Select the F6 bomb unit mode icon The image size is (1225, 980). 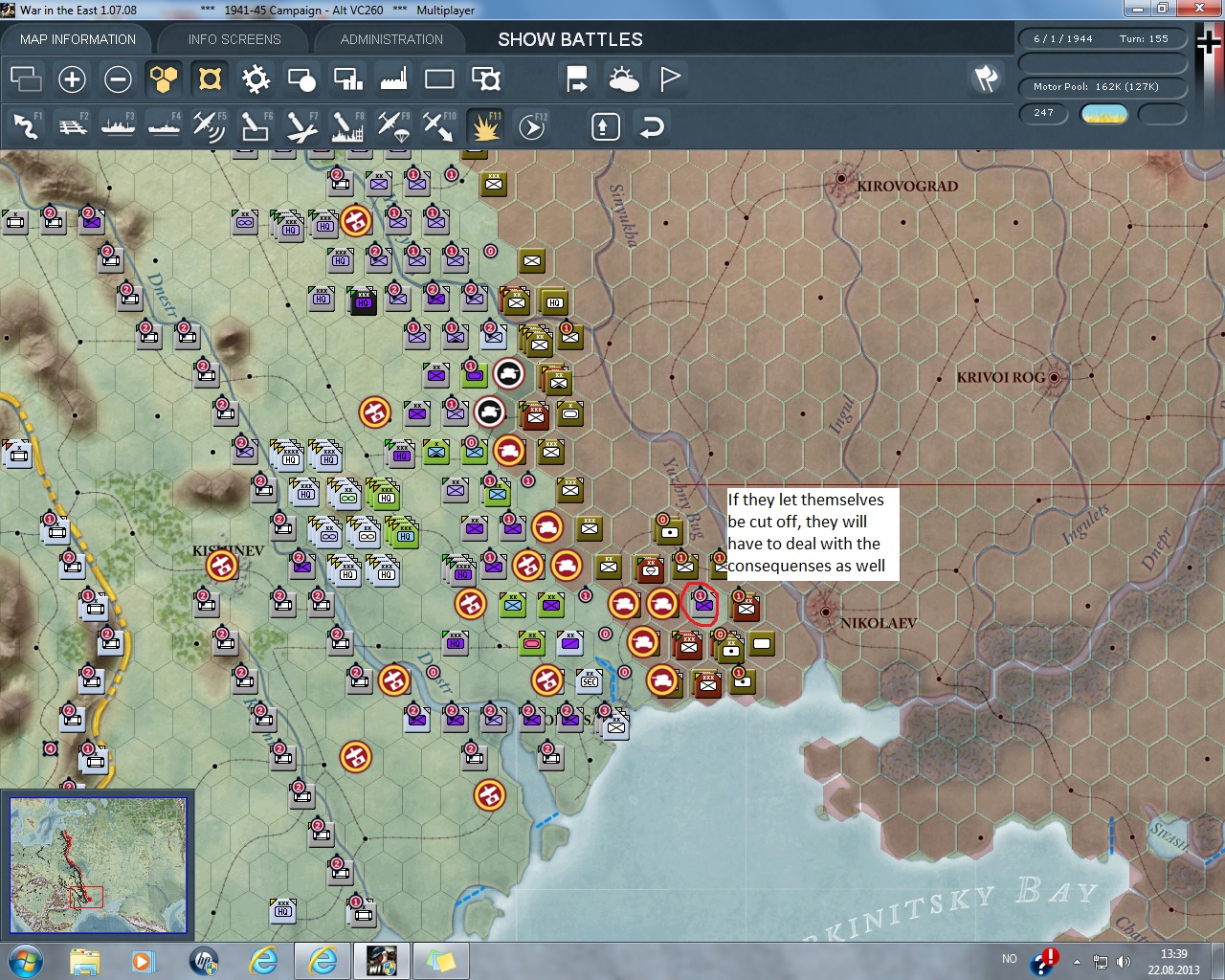[x=256, y=126]
